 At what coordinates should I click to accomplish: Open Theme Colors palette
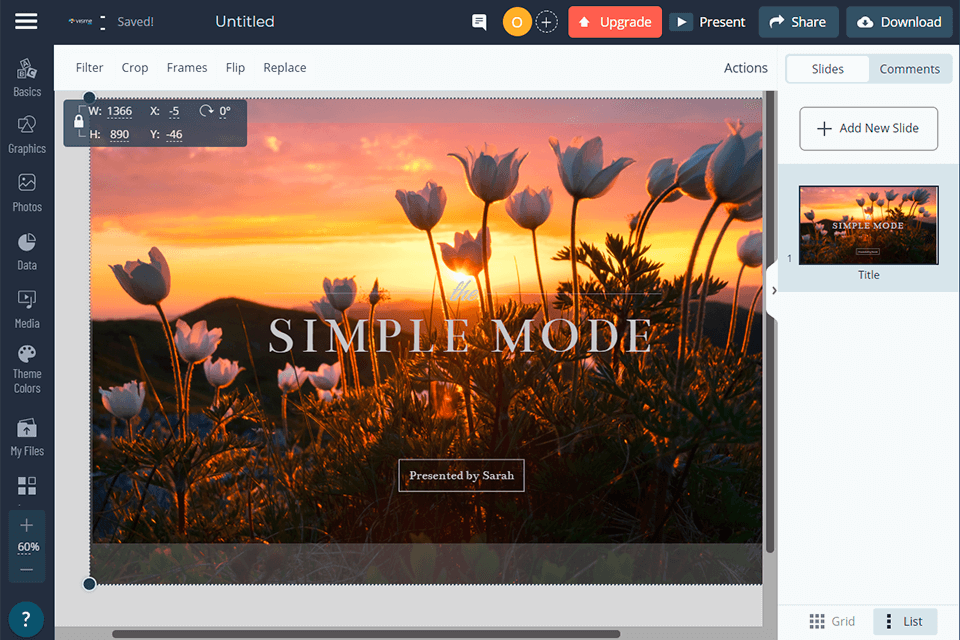coord(27,368)
